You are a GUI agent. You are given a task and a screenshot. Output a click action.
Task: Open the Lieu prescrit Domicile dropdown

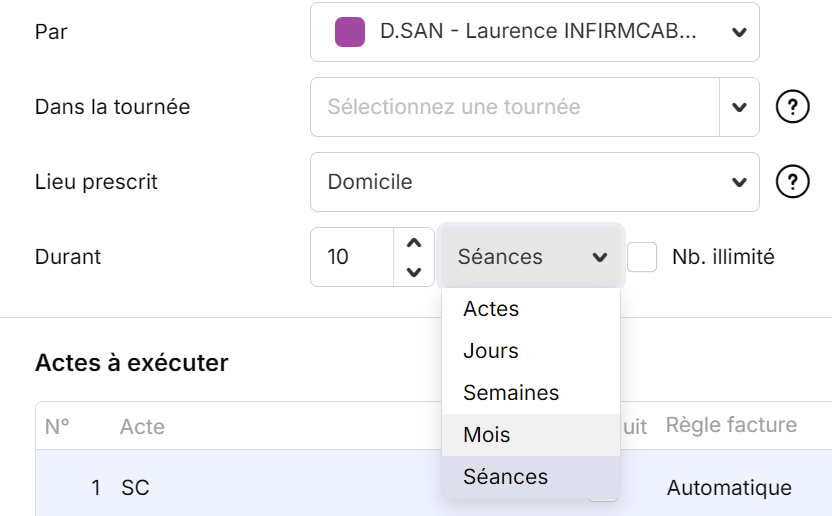[x=535, y=182]
